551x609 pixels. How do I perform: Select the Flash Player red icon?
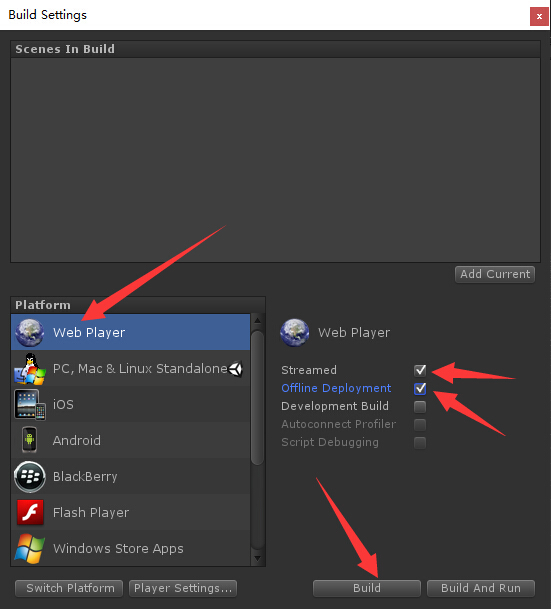[x=30, y=512]
